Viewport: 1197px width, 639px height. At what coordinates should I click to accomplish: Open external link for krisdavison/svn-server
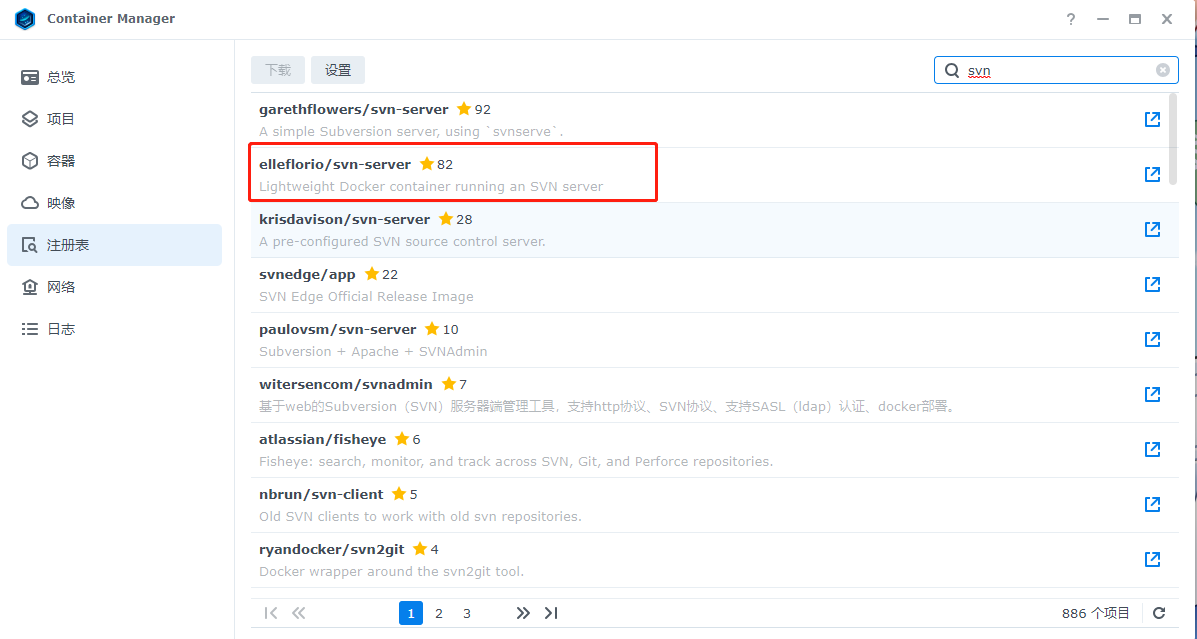click(x=1152, y=229)
